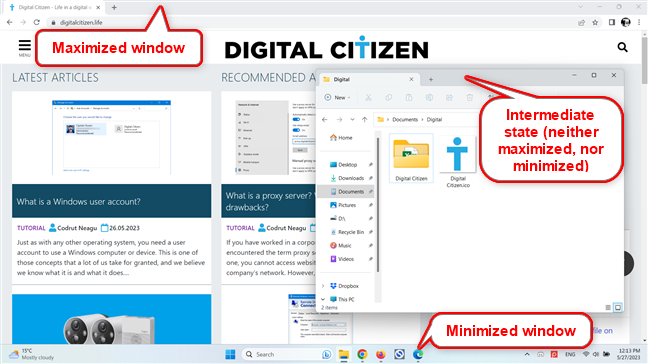Switch Explorer to large icons view

pos(618,307)
